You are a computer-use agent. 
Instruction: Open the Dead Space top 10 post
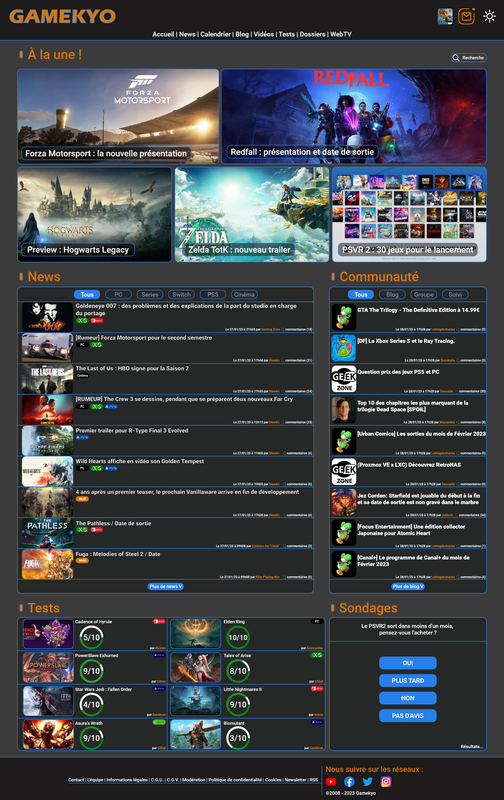(408, 410)
